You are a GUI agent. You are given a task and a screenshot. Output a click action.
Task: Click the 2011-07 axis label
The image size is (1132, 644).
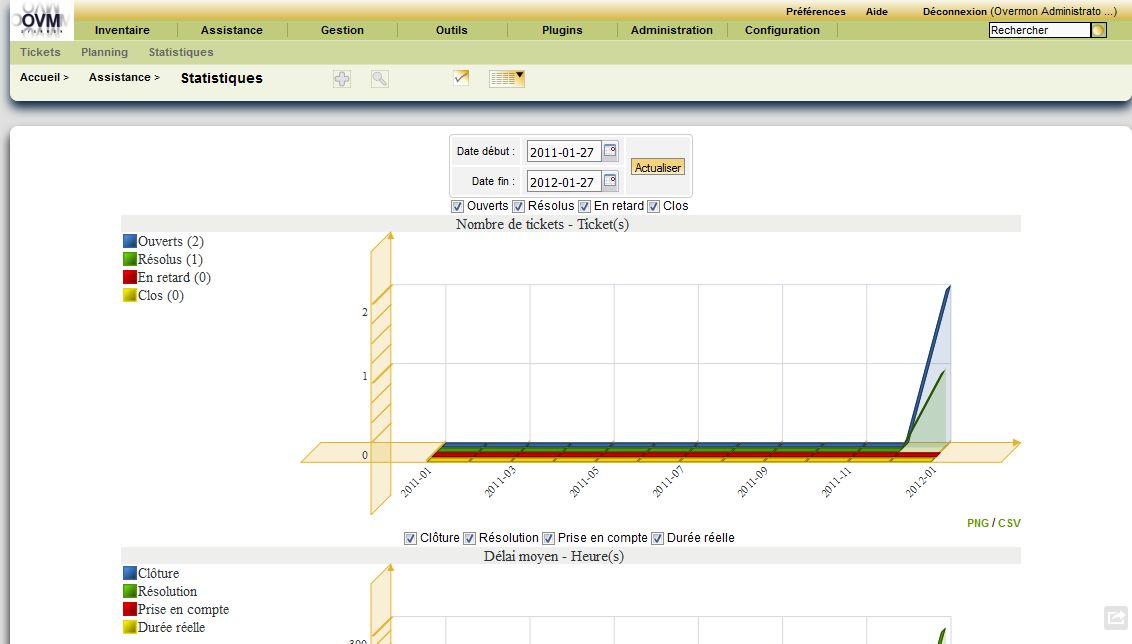click(668, 482)
